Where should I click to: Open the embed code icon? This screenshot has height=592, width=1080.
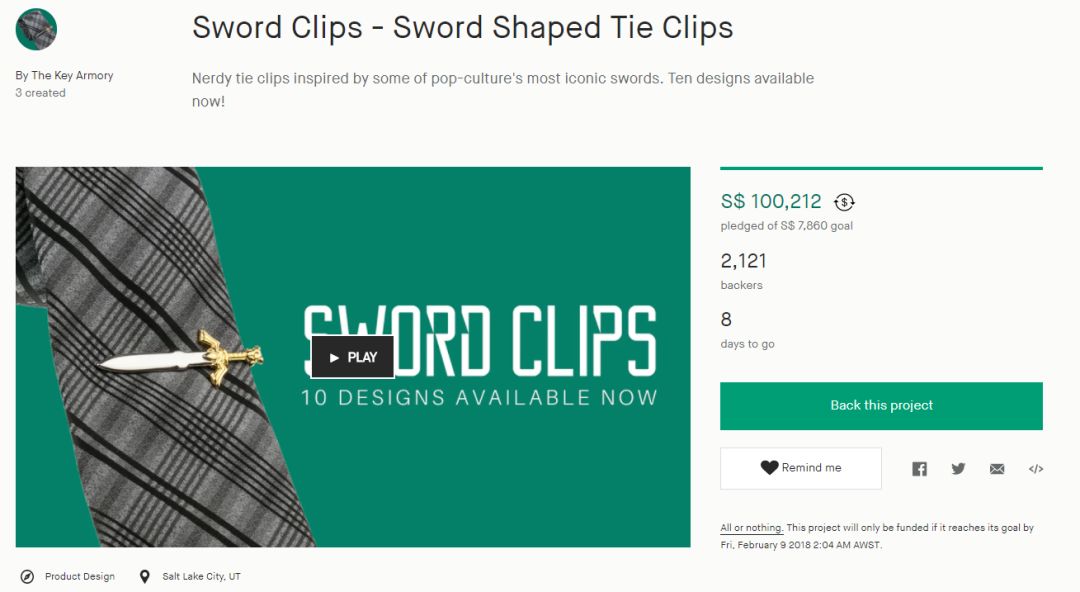click(1036, 469)
